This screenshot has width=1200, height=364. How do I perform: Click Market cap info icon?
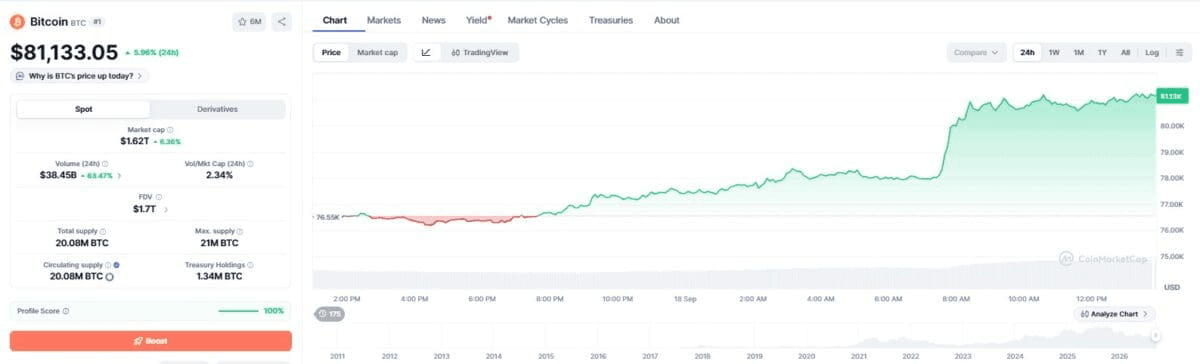click(170, 130)
